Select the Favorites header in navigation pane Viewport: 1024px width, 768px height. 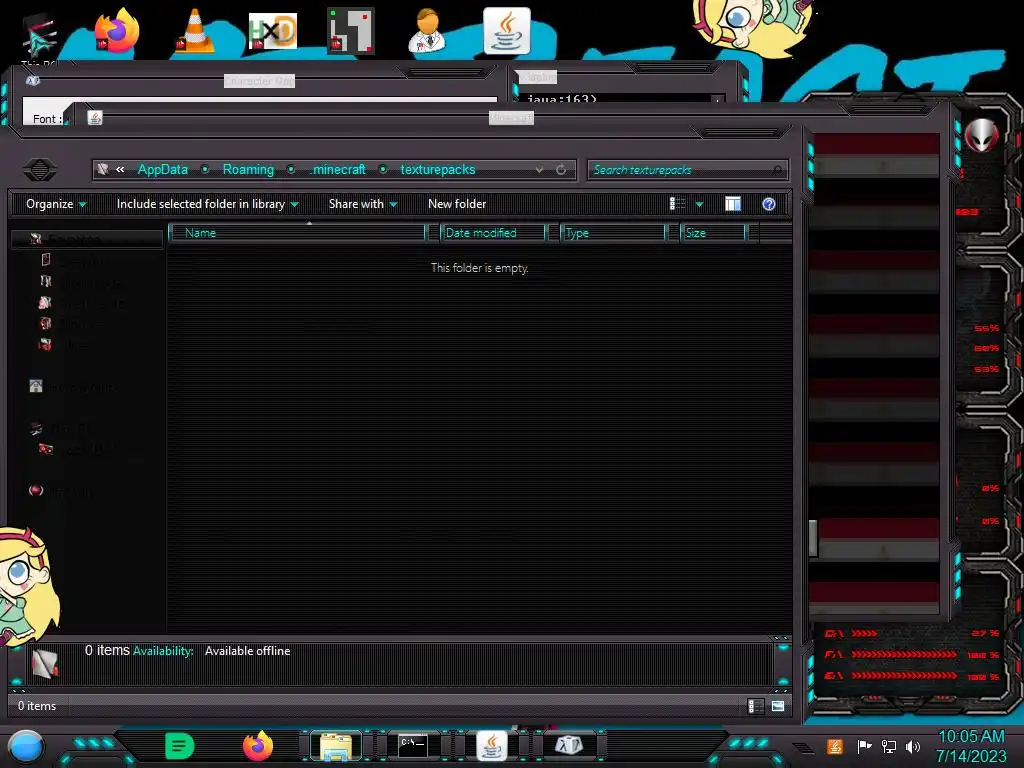(87, 239)
